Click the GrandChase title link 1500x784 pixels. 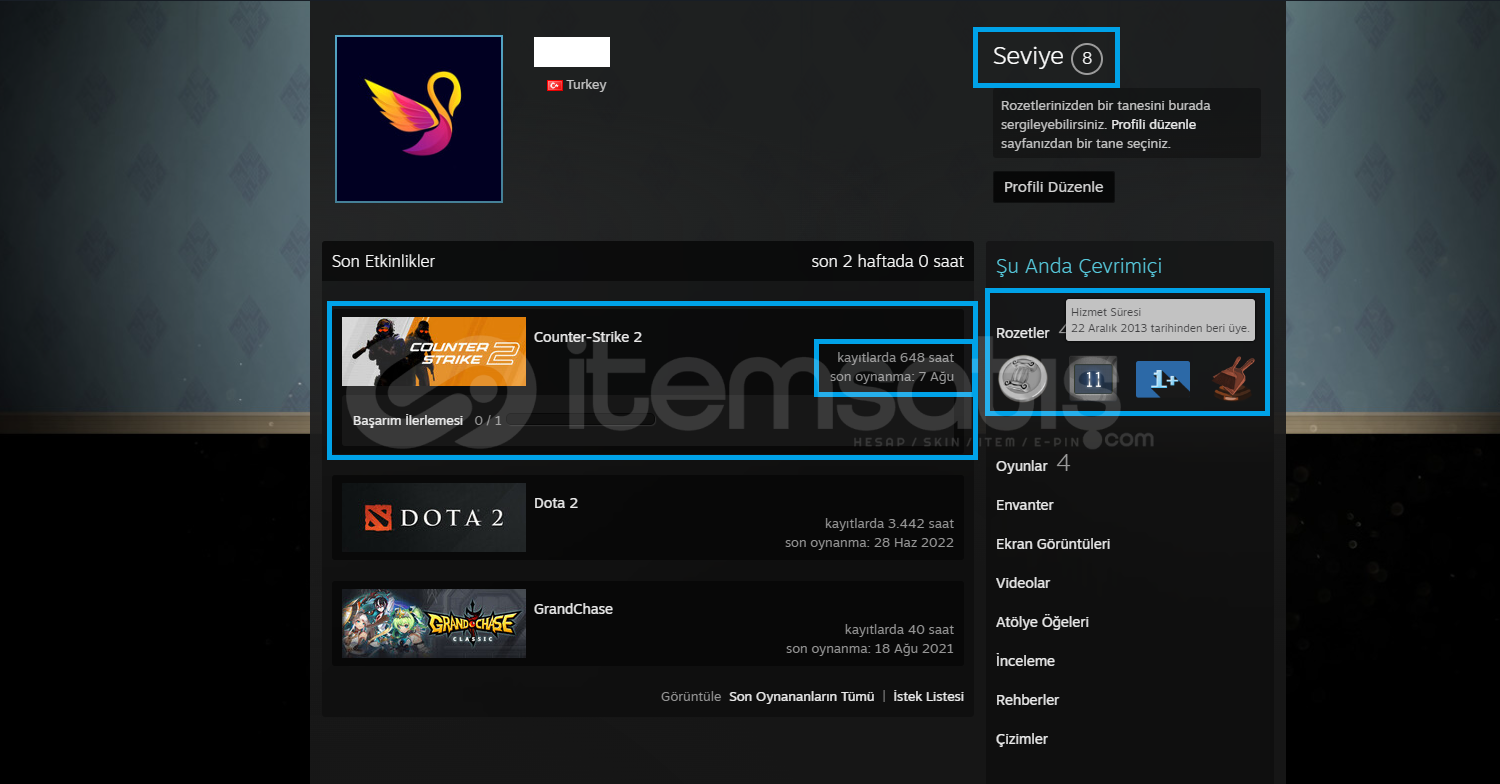[x=573, y=609]
